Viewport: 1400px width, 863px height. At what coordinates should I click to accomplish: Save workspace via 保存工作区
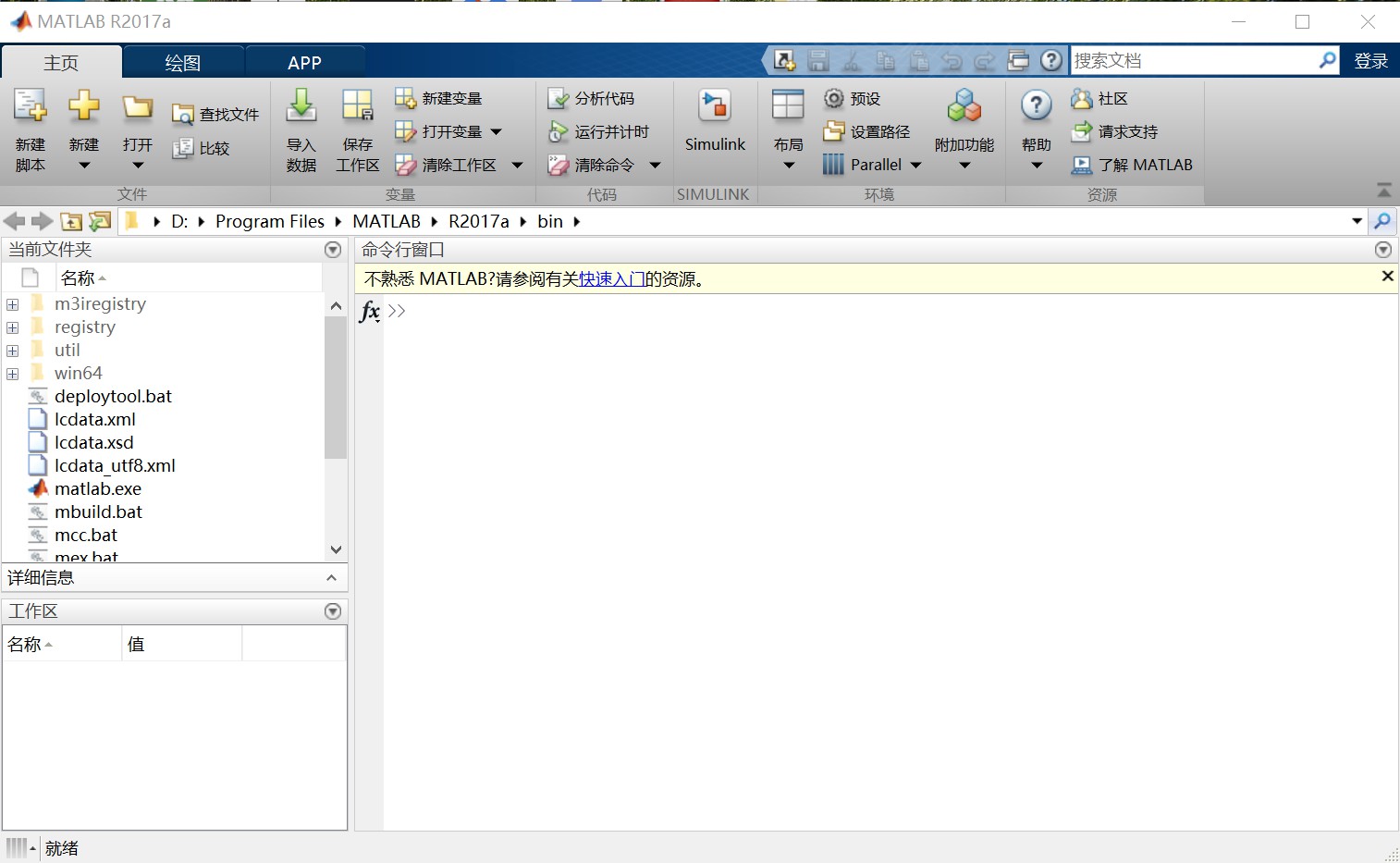tap(357, 129)
